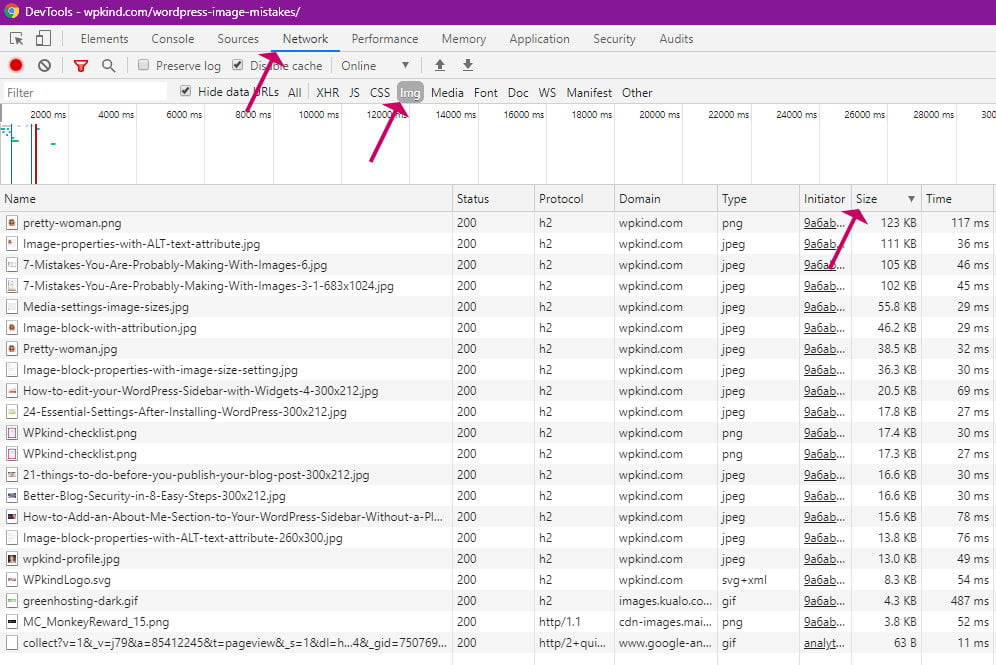Sort by the Name column header
Screen dimensions: 996x665
226,199
